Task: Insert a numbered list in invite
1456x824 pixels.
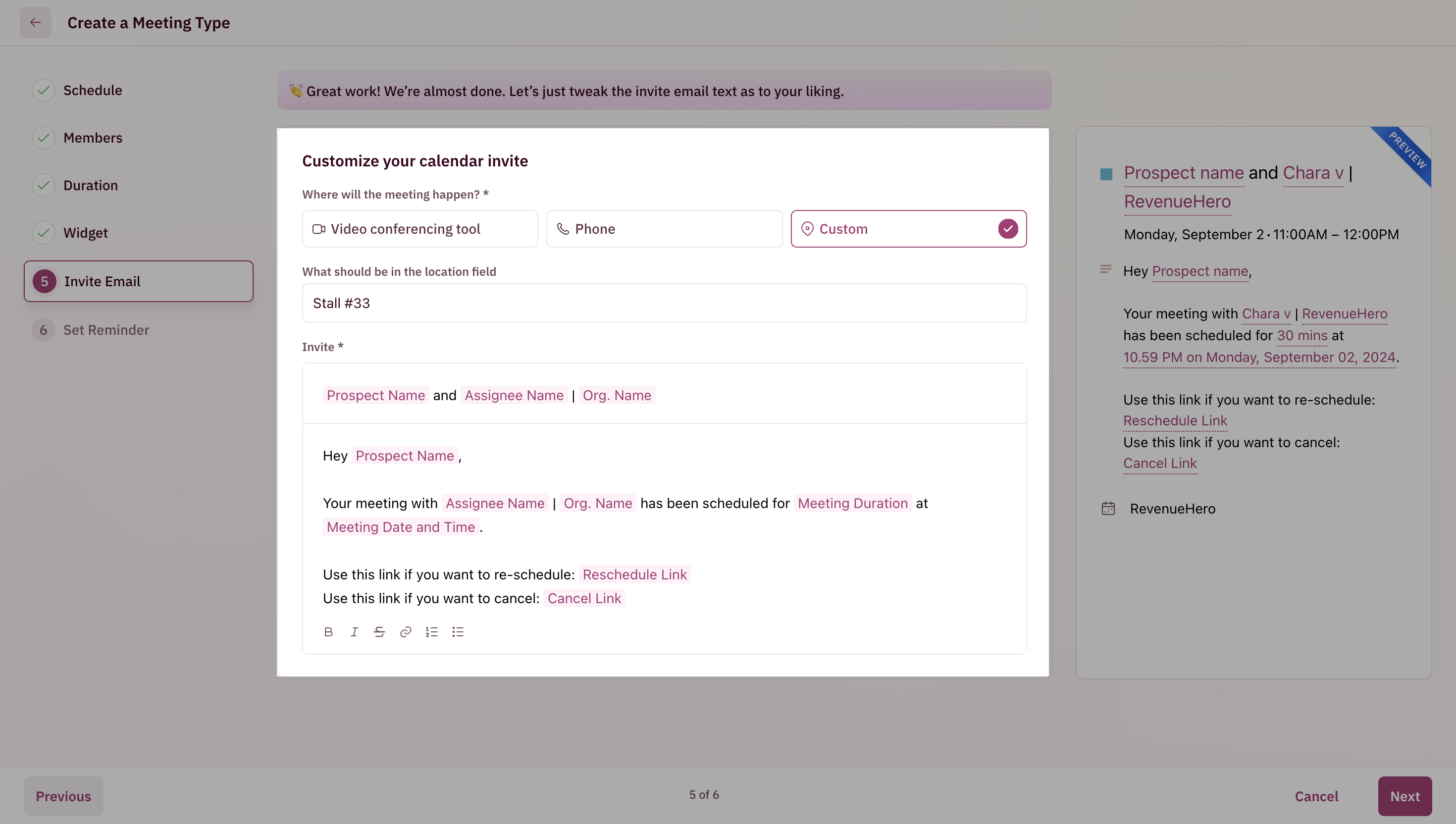Action: point(432,632)
